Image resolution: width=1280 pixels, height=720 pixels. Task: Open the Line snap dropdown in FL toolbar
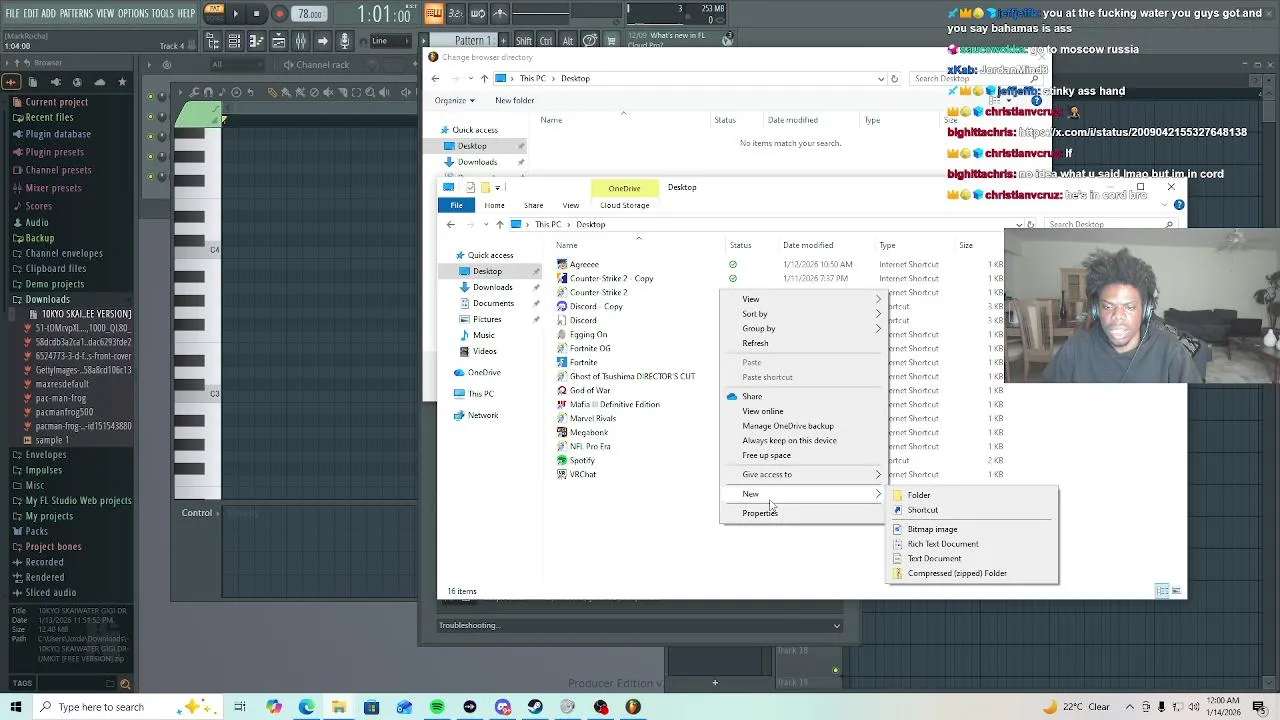click(391, 41)
